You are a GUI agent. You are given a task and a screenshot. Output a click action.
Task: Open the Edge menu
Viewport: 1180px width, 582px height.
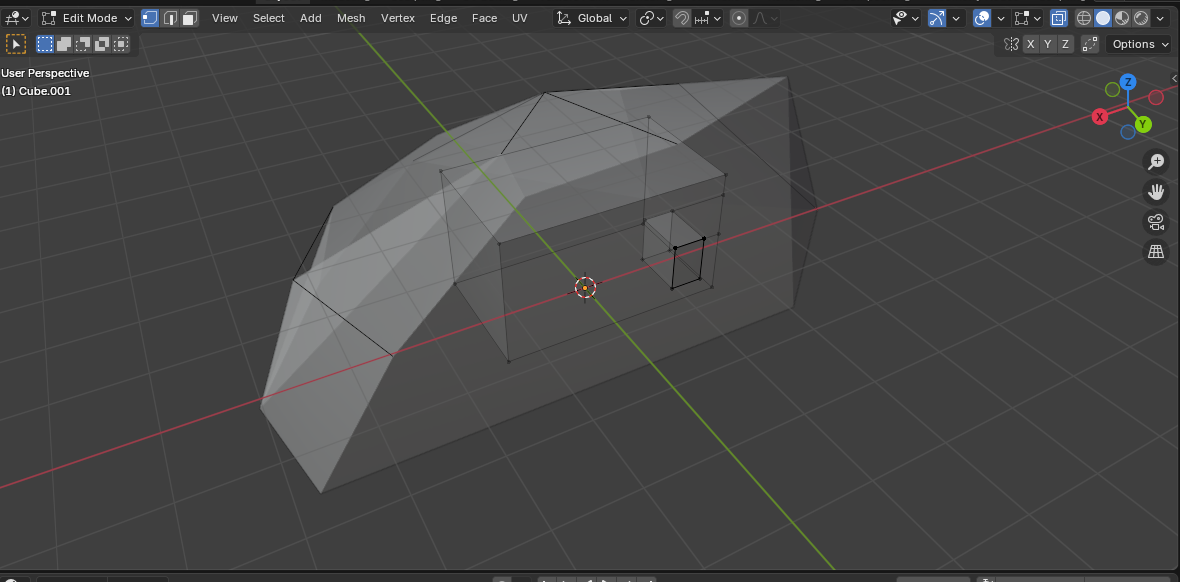click(443, 18)
